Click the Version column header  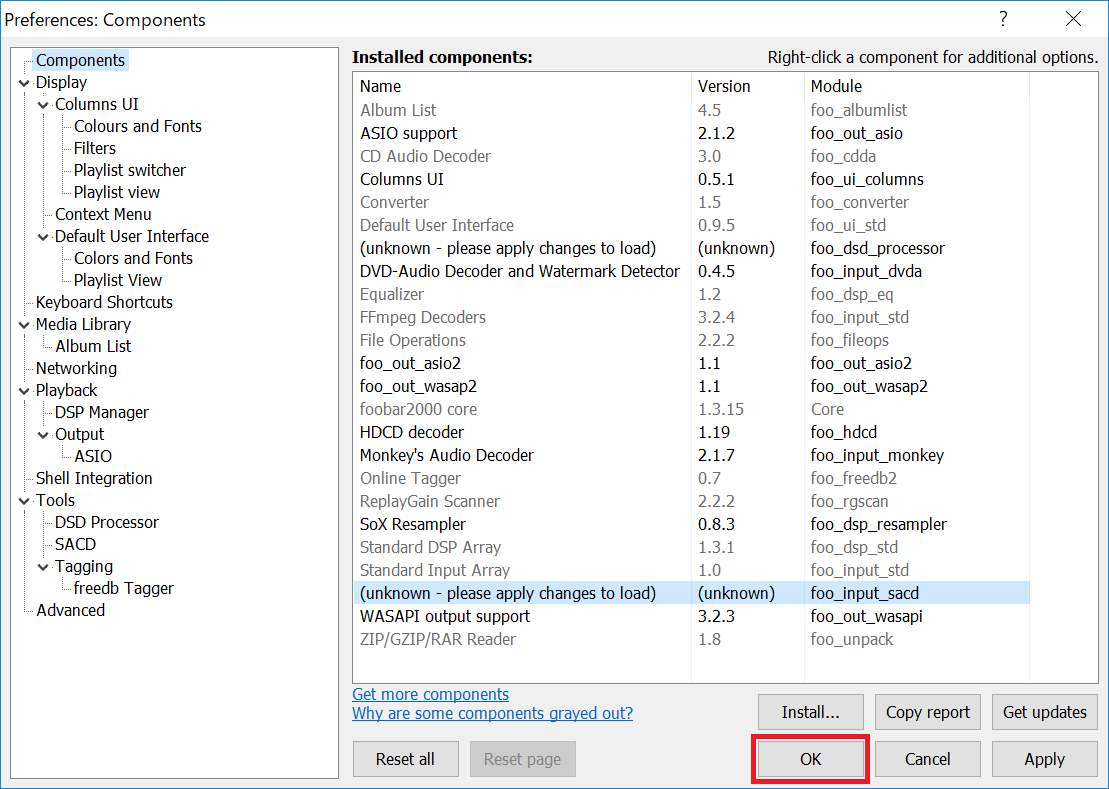click(748, 86)
